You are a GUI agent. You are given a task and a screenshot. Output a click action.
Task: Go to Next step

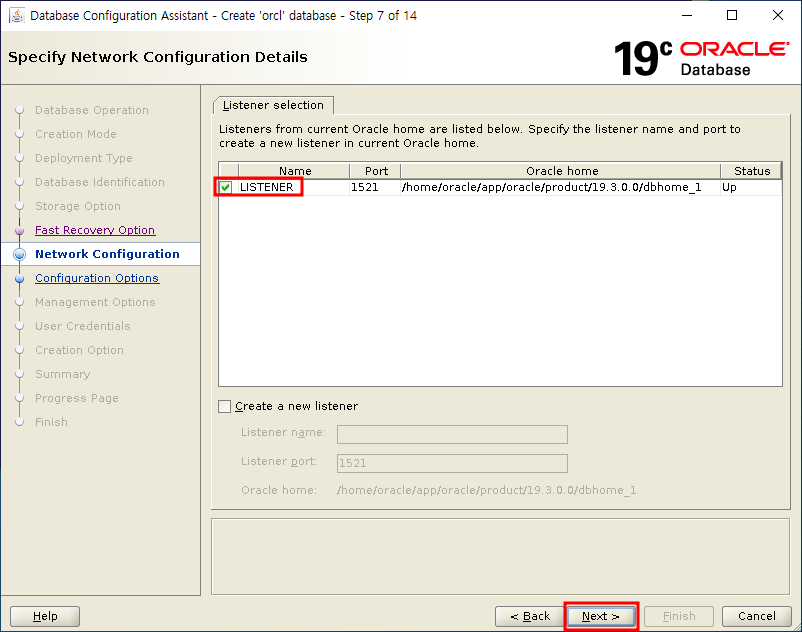(601, 616)
